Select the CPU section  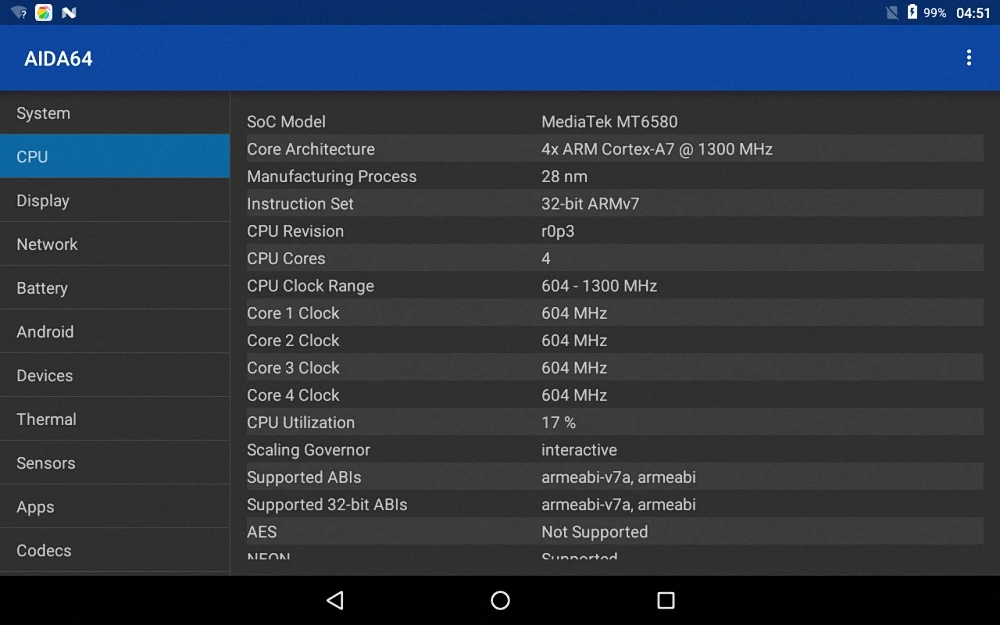point(115,156)
